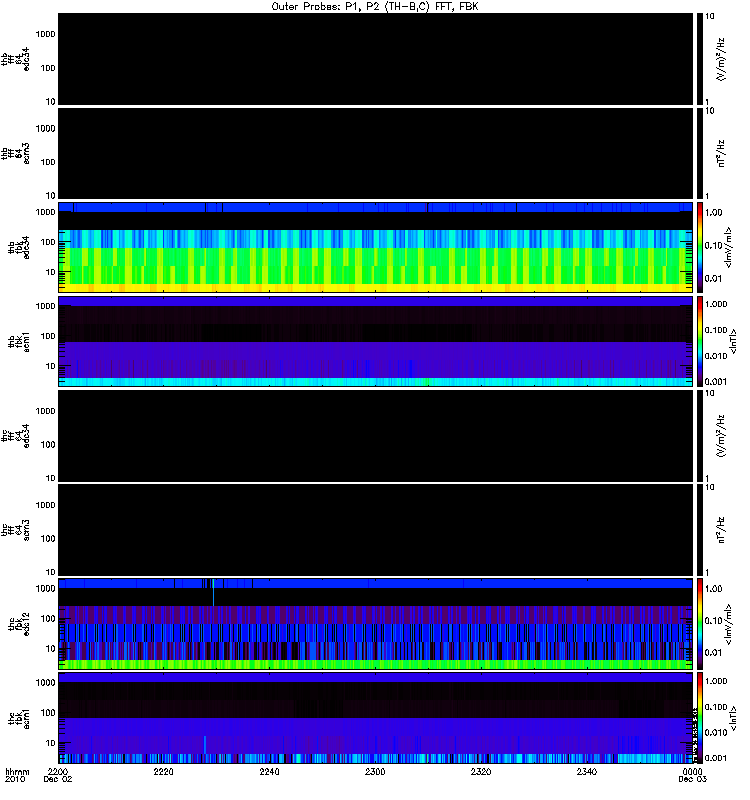The image size is (750, 800).
Task: Select the 2240 time tick label
Action: point(269,771)
